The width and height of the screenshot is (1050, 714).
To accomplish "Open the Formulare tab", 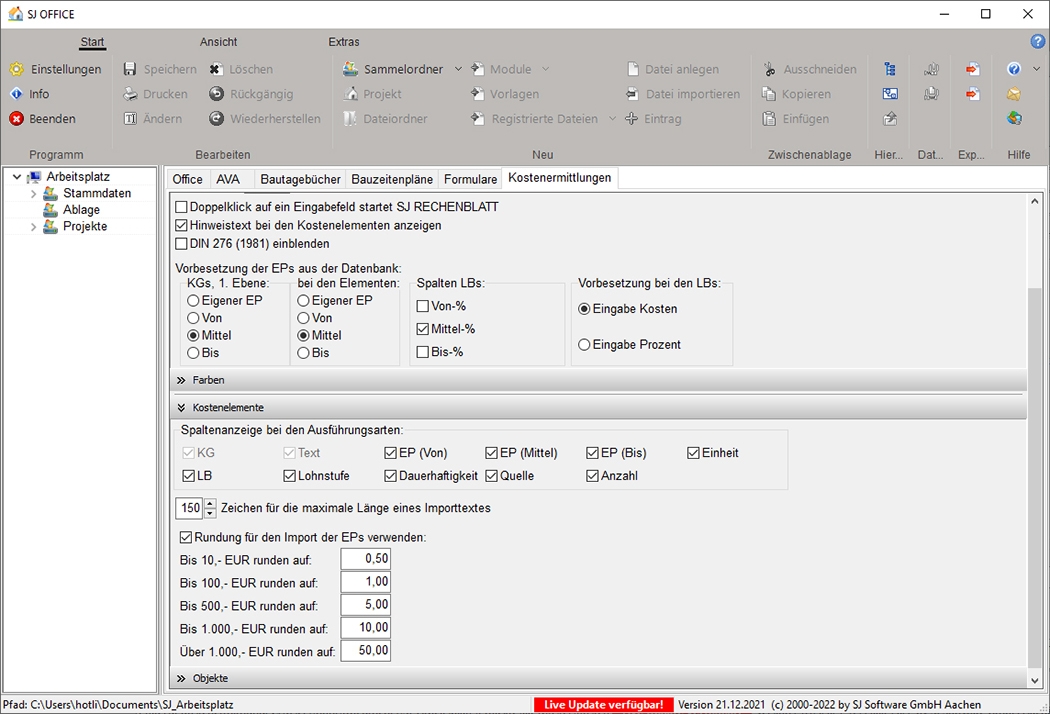I will pos(470,179).
